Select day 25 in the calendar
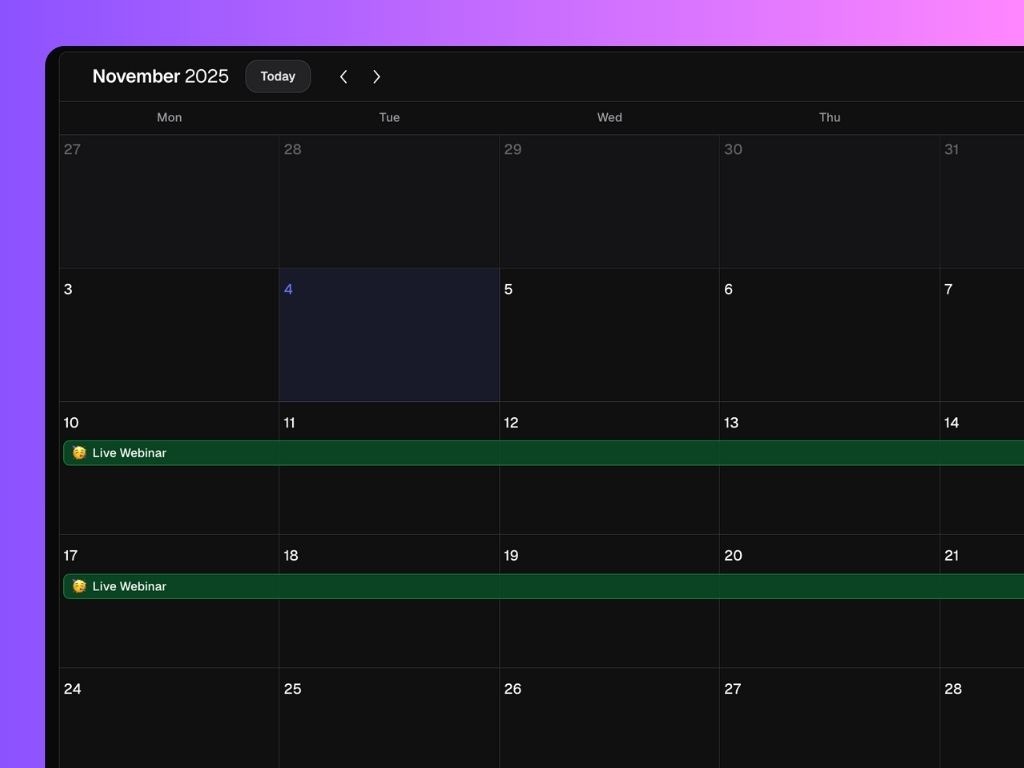The image size is (1024, 768). [389, 718]
